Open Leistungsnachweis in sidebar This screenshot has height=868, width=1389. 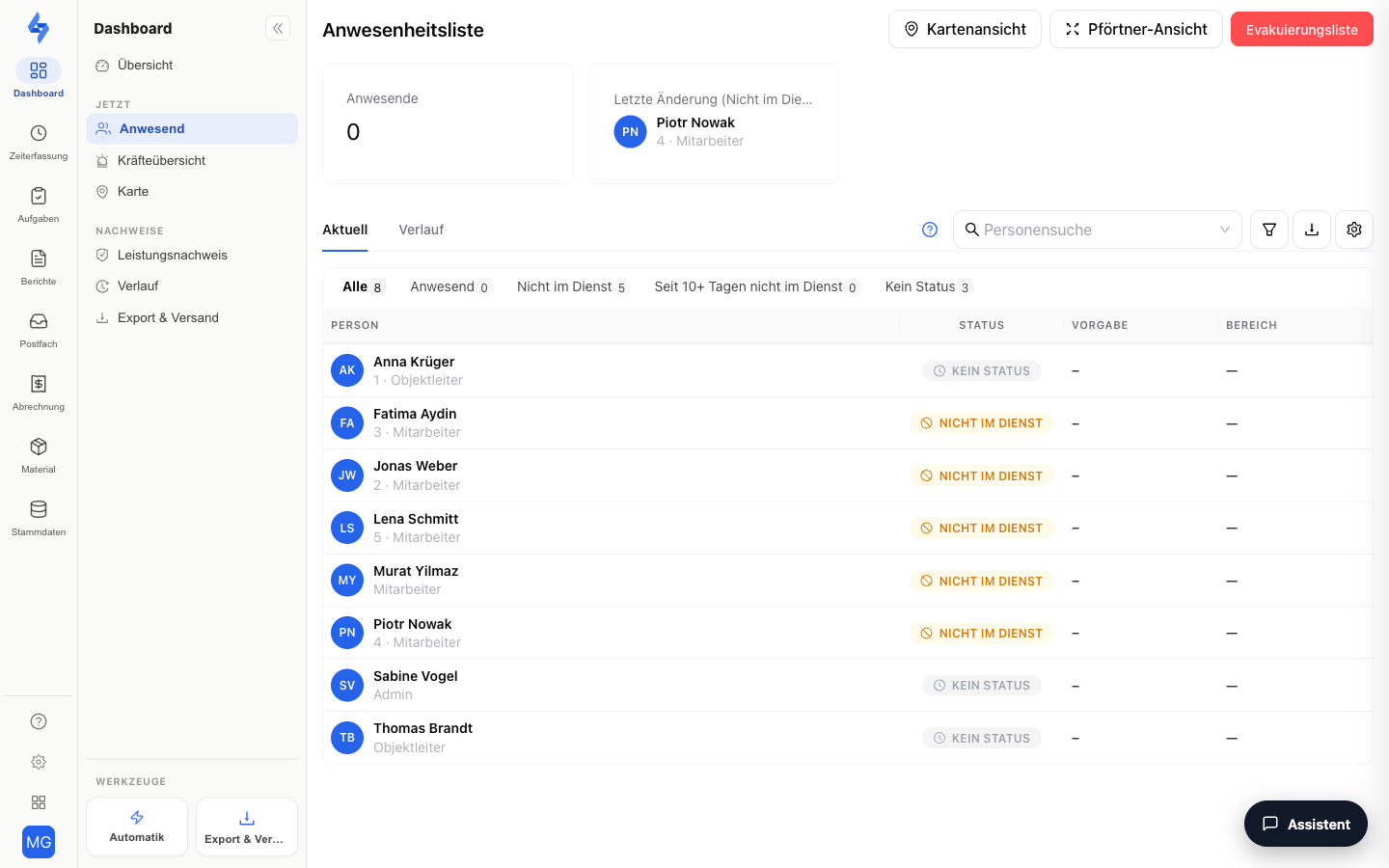(x=192, y=255)
